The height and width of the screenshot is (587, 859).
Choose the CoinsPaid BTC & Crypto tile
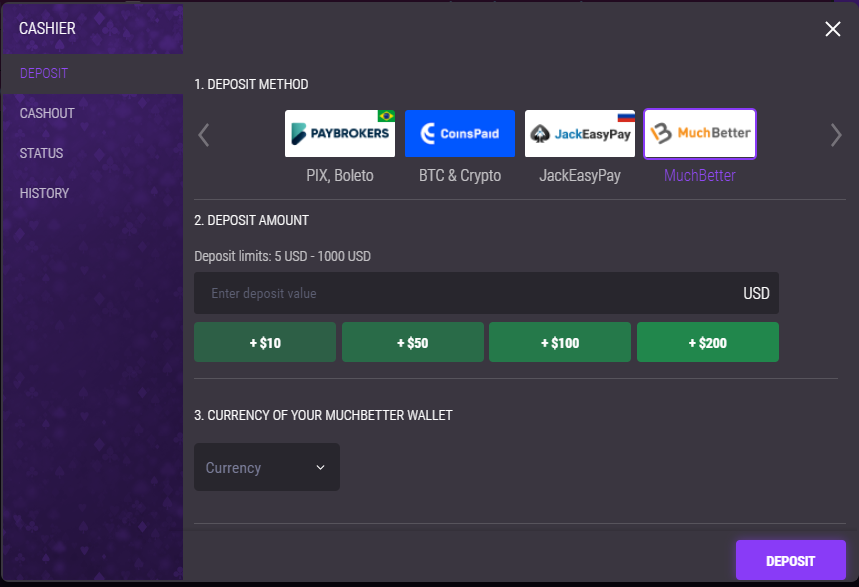click(x=460, y=134)
